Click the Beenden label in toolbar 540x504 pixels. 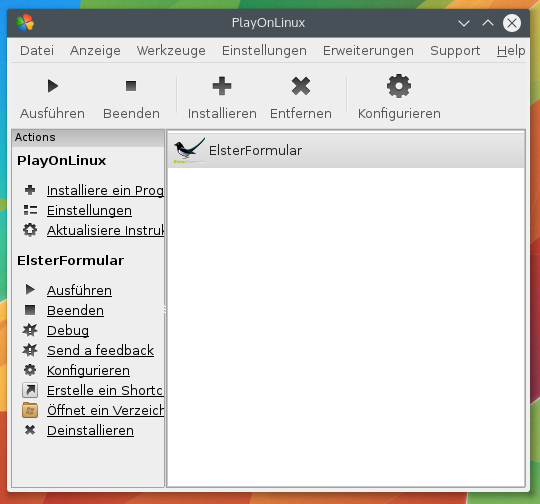[x=131, y=114]
